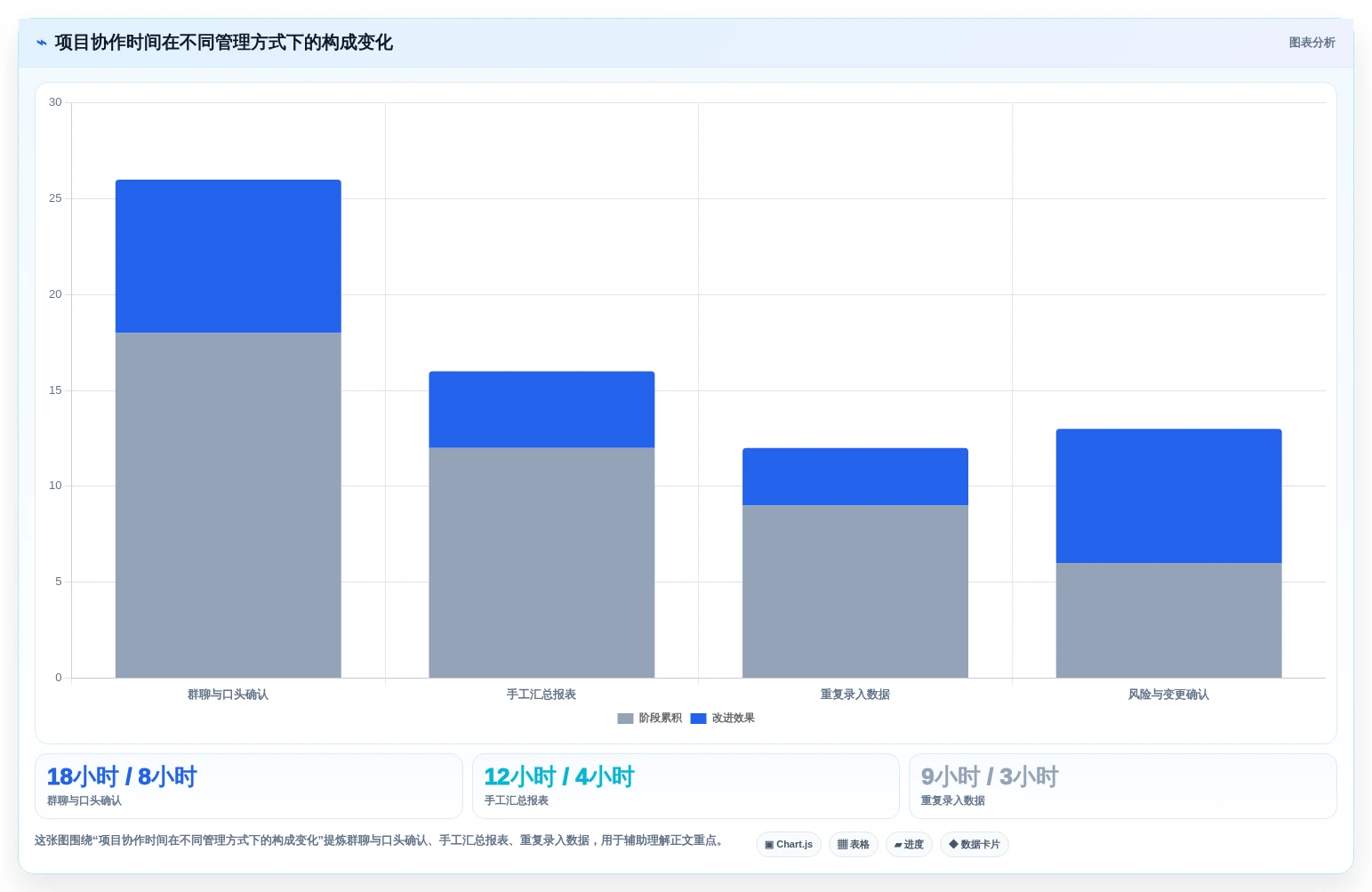The width and height of the screenshot is (1372, 892).
Task: Click the grey bar segment for 重复录入数据
Action: [855, 591]
